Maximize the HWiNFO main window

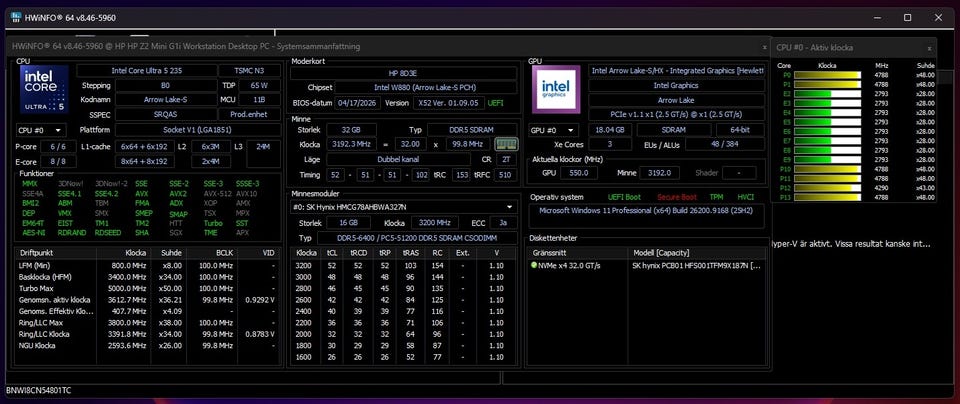pyautogui.click(x=908, y=18)
